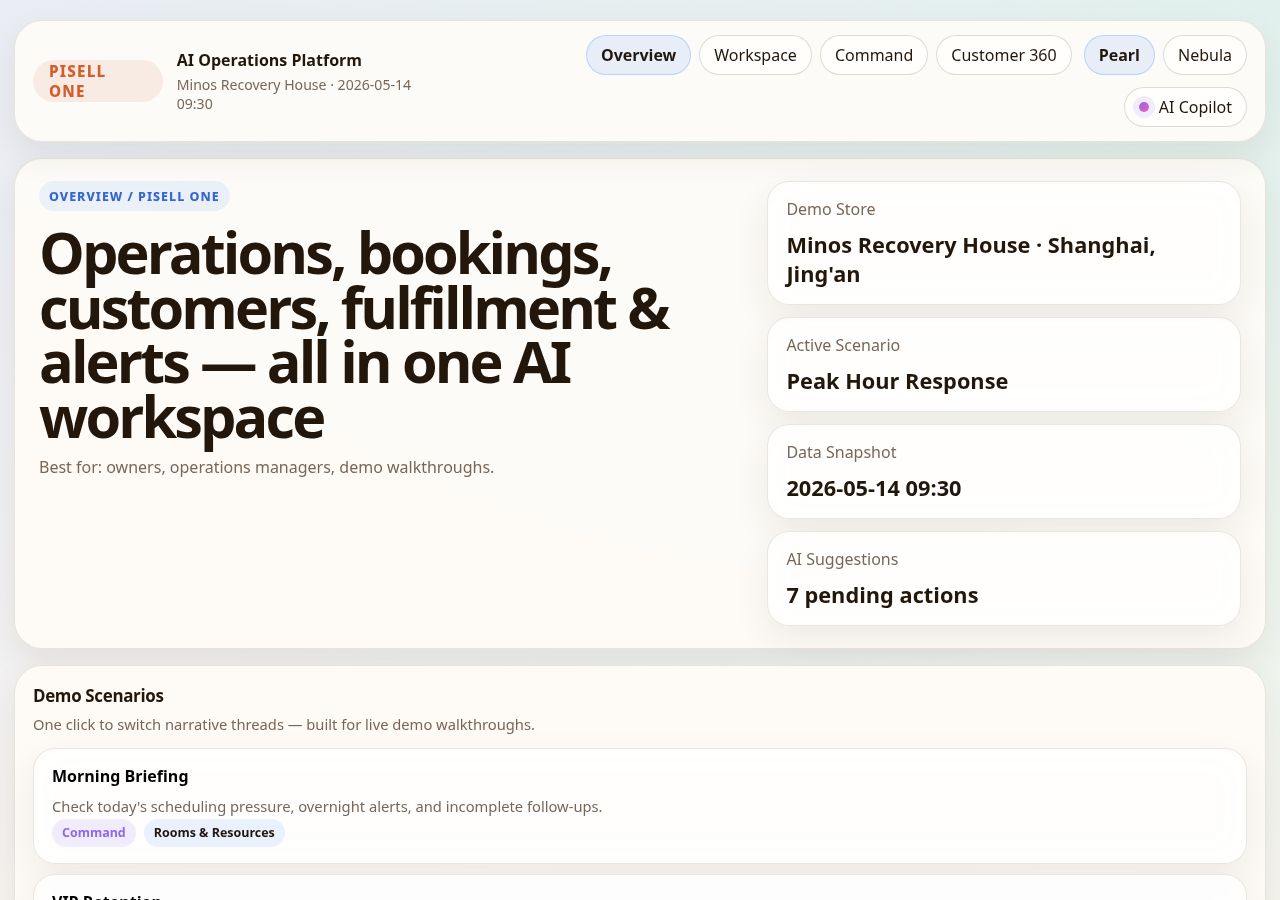This screenshot has height=900, width=1280.
Task: Open the Workspace tab
Action: 755,55
